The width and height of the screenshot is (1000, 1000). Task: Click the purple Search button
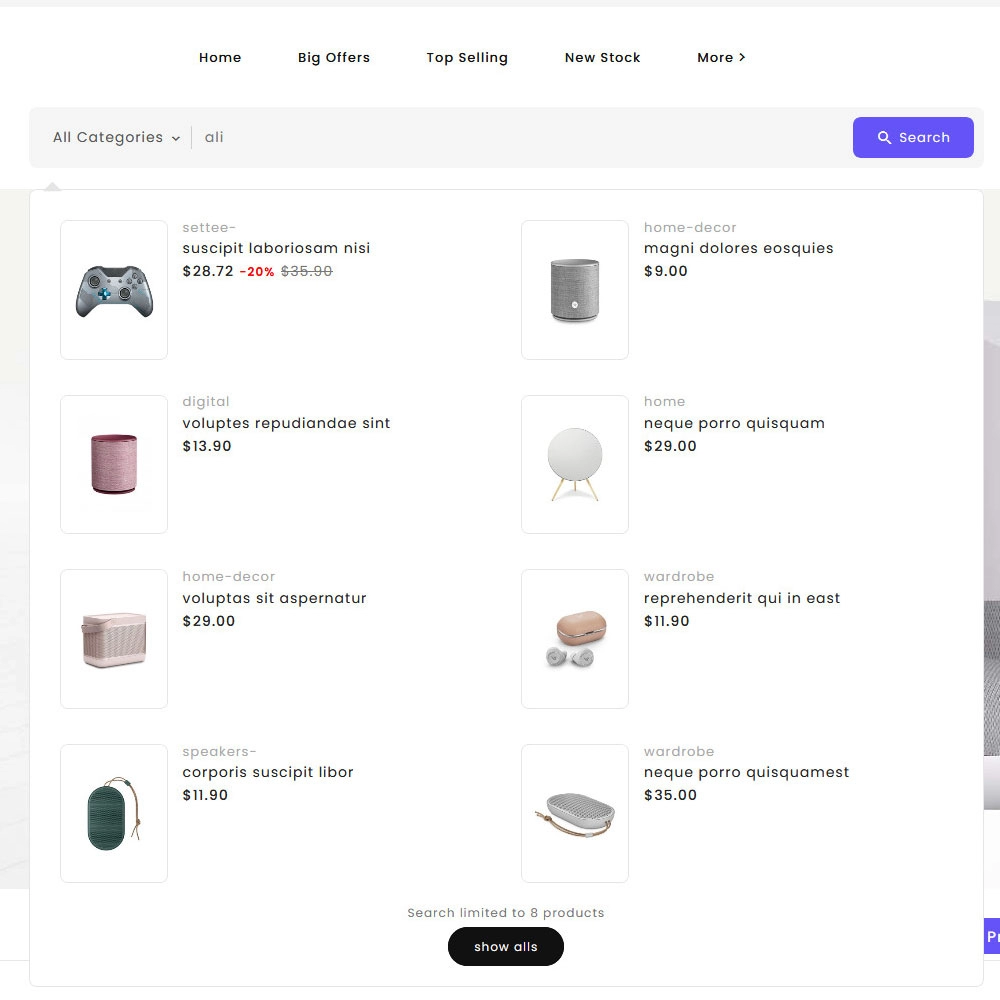pyautogui.click(x=913, y=138)
